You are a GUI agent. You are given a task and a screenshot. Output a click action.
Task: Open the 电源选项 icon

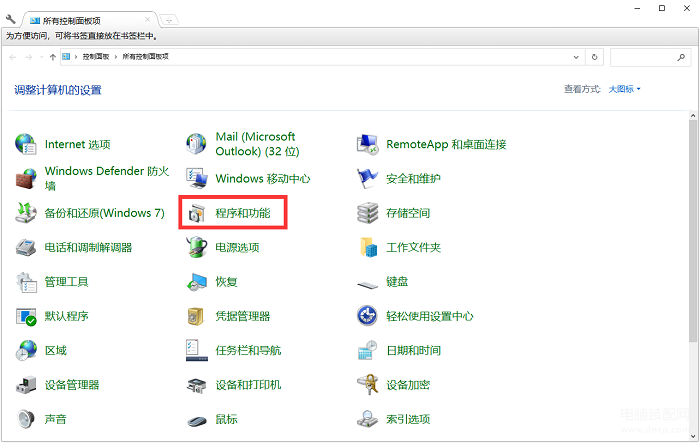[x=197, y=248]
